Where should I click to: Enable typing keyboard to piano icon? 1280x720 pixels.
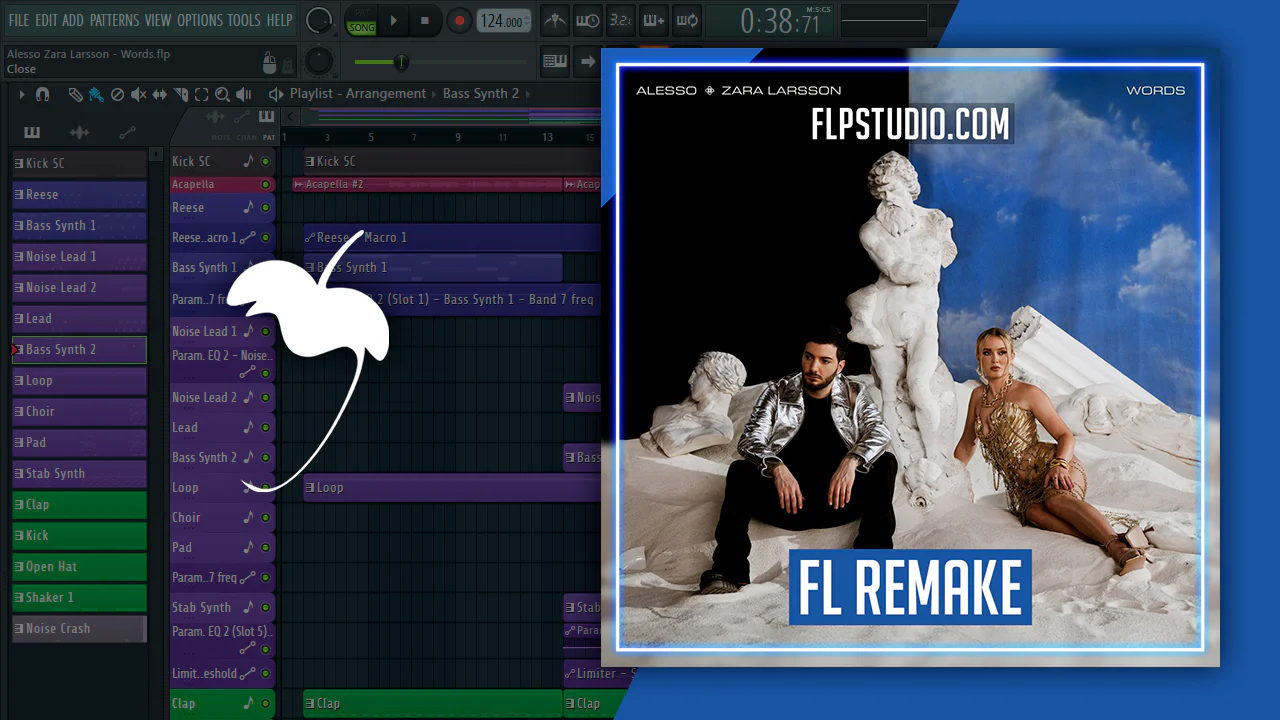(x=555, y=61)
